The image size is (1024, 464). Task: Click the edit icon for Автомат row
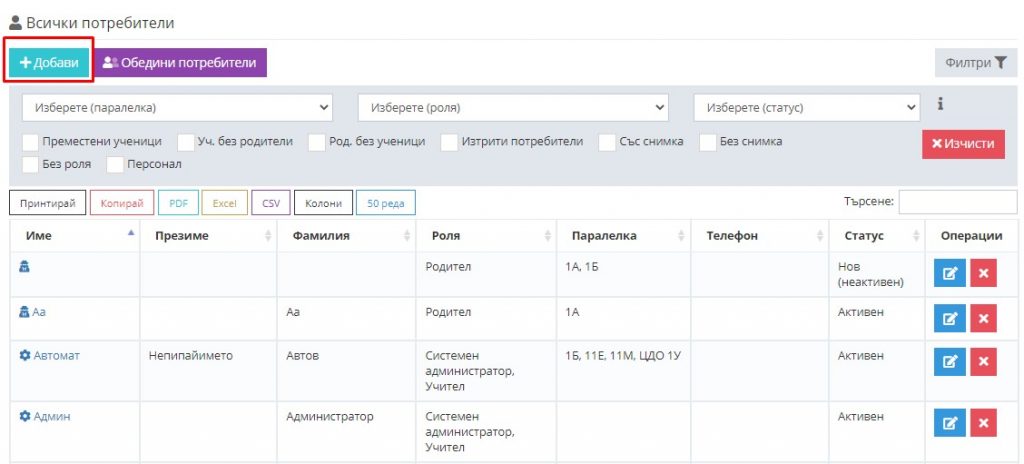949,362
